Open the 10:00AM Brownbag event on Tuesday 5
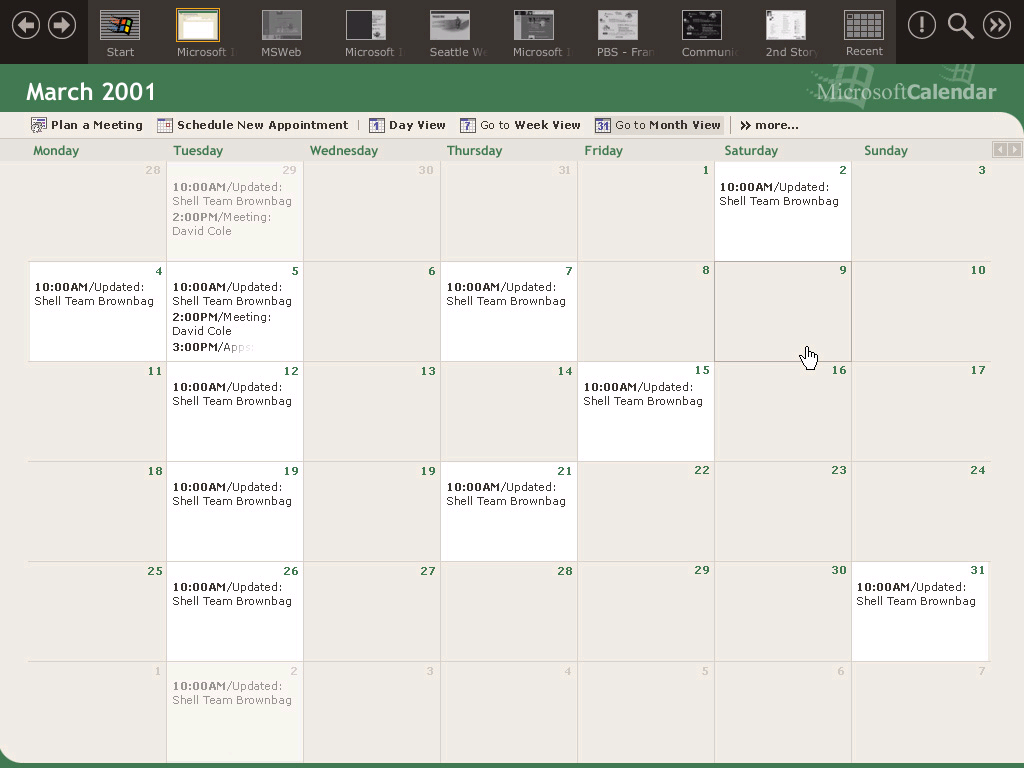1024x768 pixels. click(x=232, y=294)
